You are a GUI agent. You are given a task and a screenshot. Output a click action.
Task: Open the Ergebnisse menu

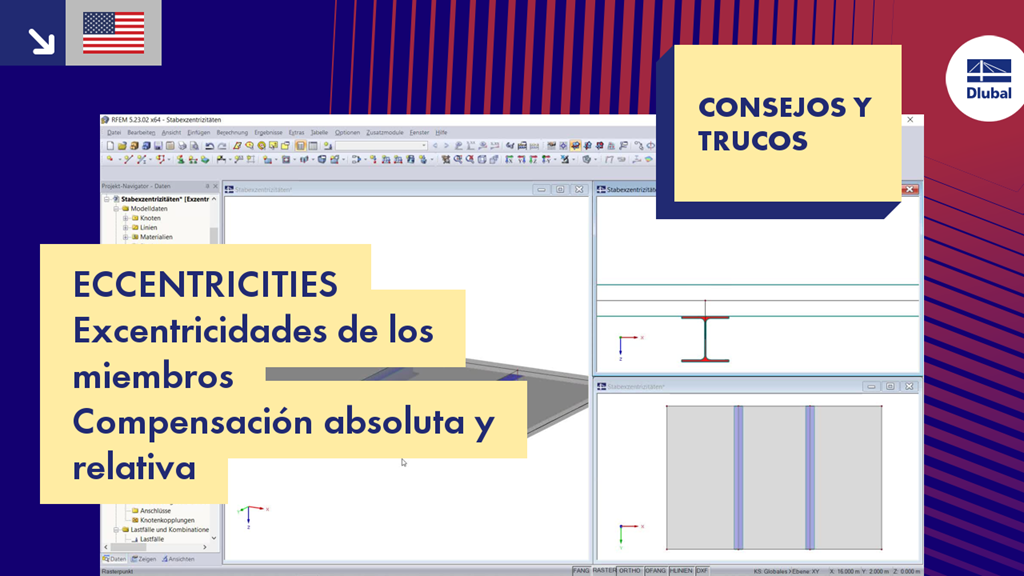pyautogui.click(x=268, y=133)
